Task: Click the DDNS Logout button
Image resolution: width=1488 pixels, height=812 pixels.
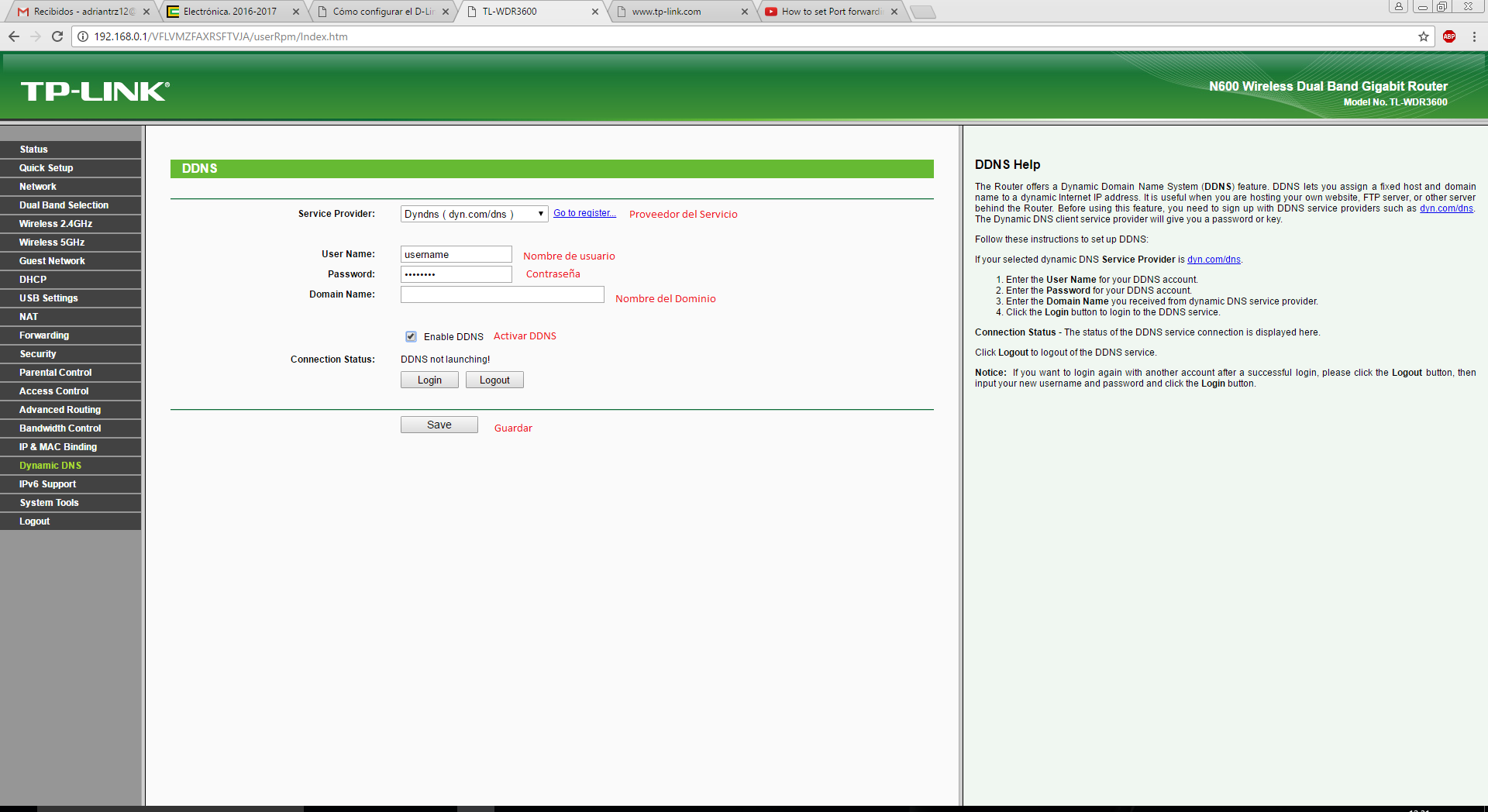Action: [x=494, y=380]
